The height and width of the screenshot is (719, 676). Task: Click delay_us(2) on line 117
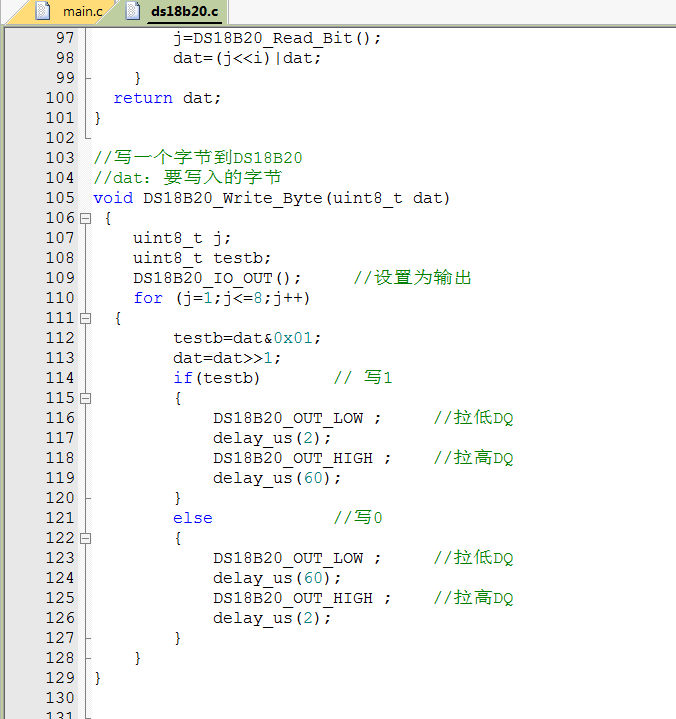point(266,438)
